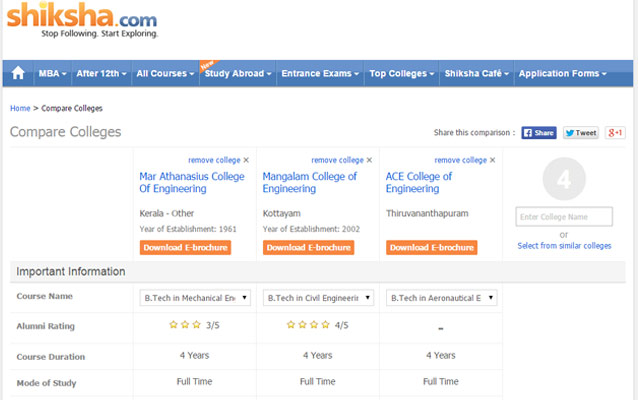The image size is (638, 400).
Task: Open B.Tech in Civil Engineering course dropdown
Action: 318,298
